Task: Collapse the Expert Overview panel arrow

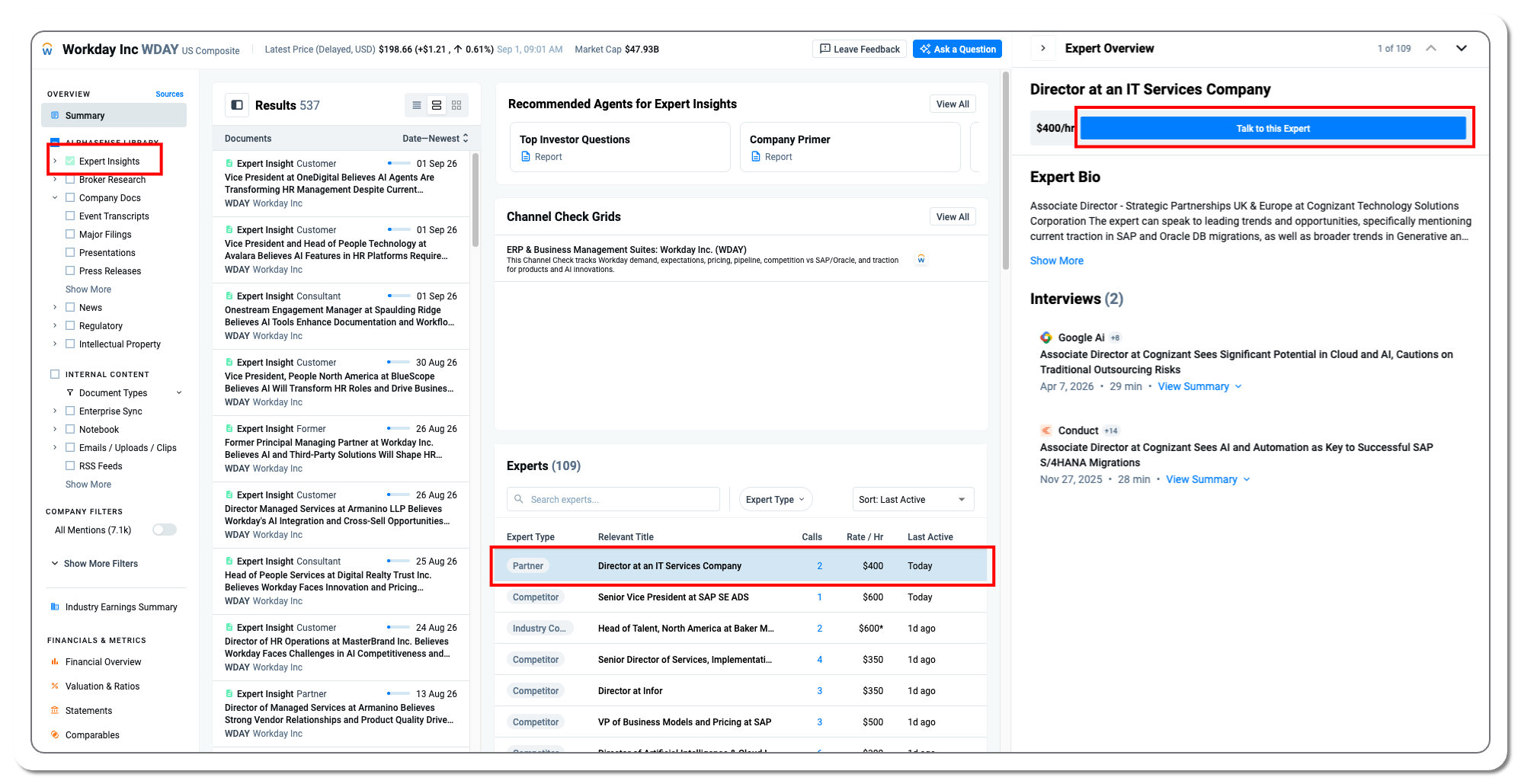Action: pos(1043,48)
